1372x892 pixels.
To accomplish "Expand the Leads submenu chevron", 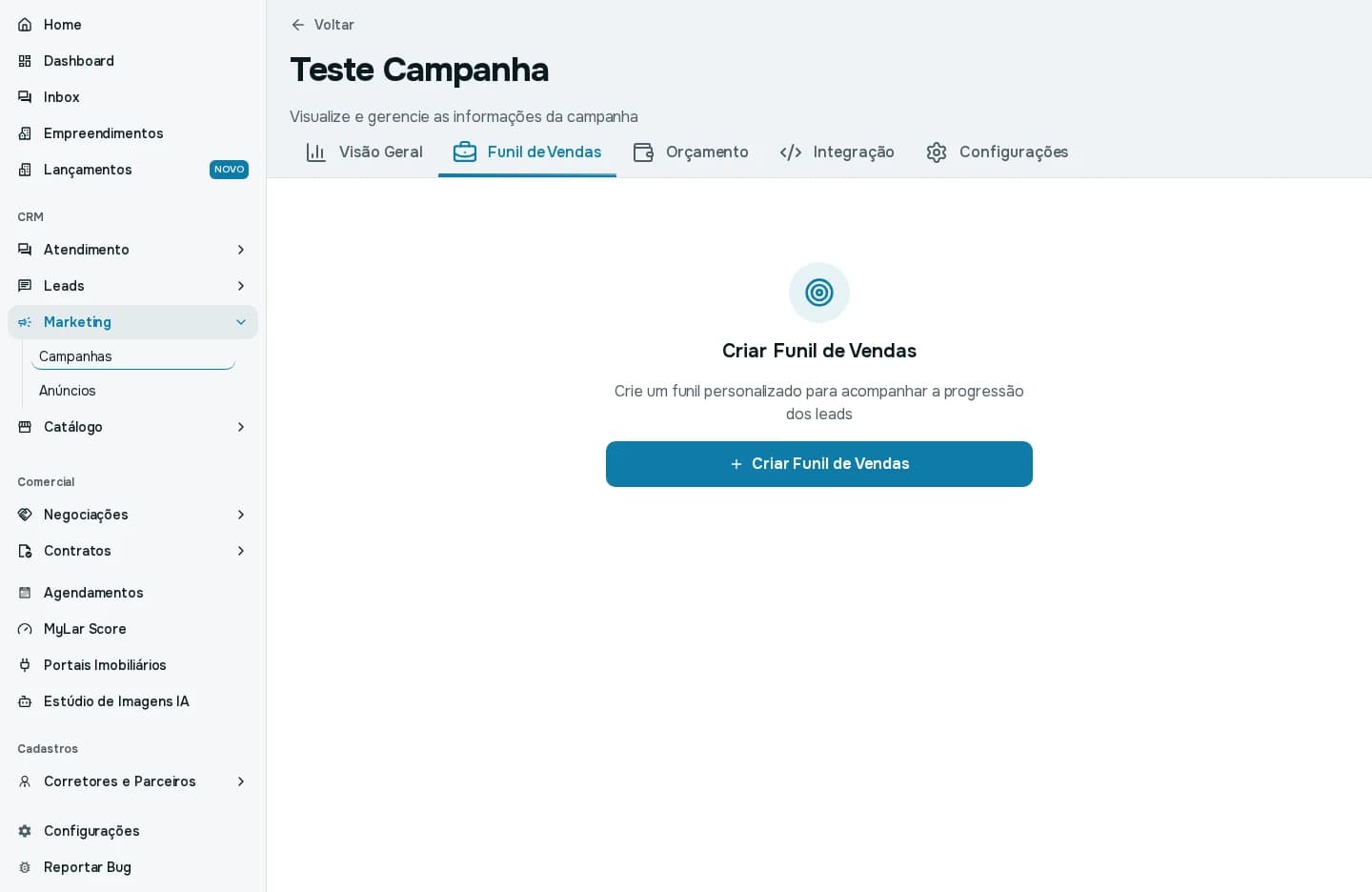I will coord(241,286).
